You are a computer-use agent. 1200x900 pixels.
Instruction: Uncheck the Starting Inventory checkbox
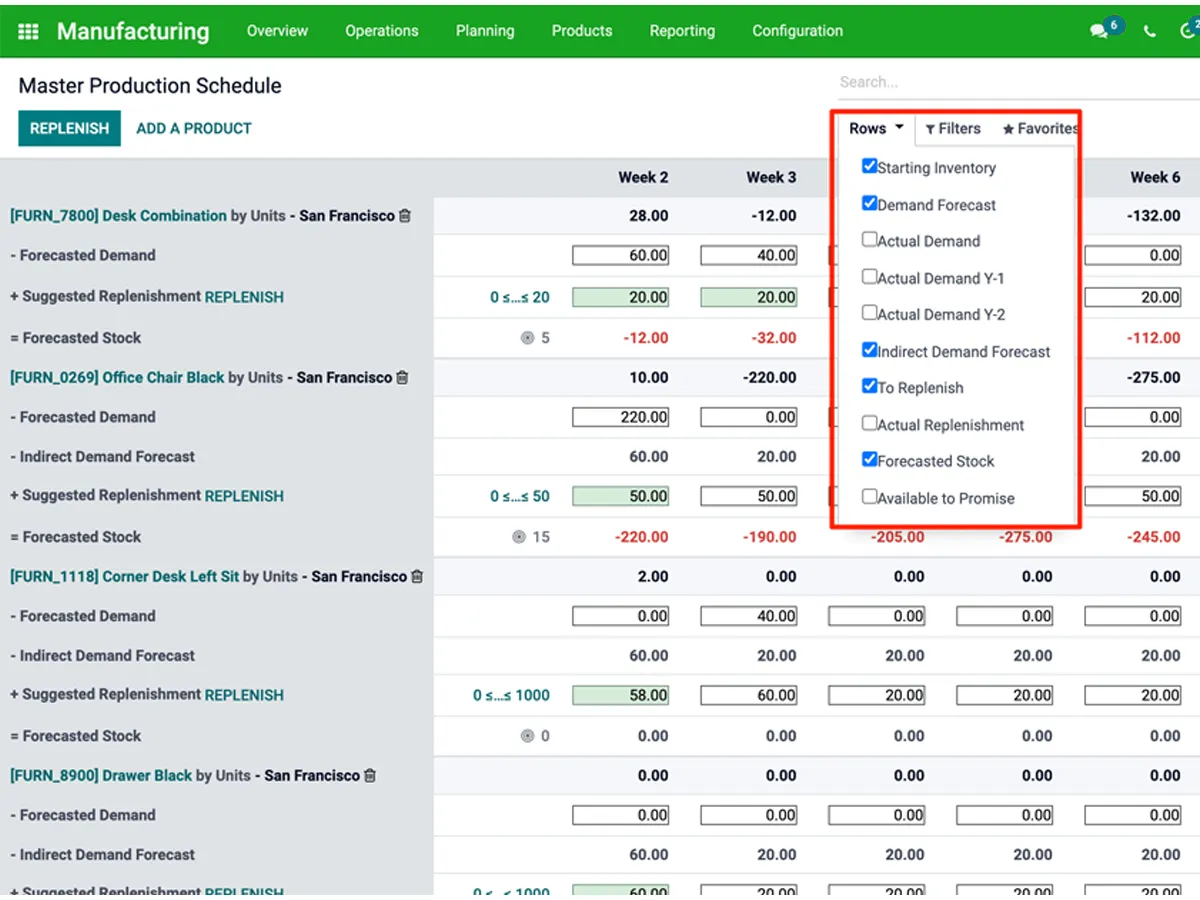[869, 166]
